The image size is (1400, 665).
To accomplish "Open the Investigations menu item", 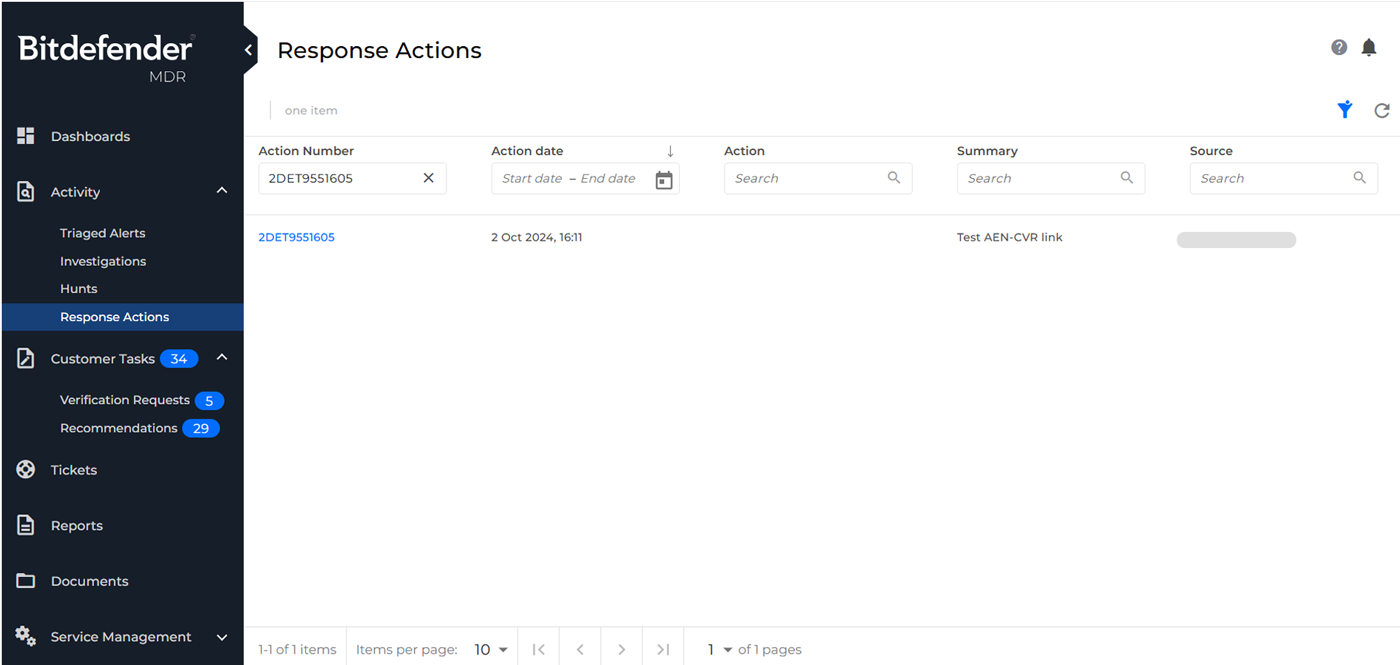I will [104, 261].
